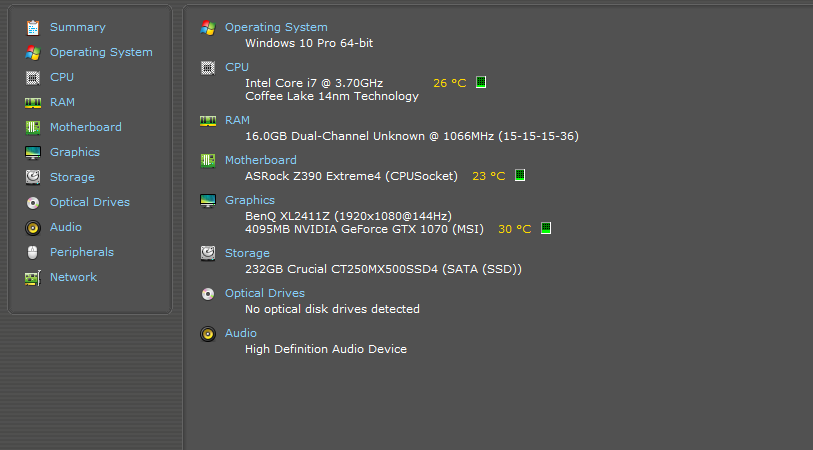Go to the Storage heading link in summary

247,253
